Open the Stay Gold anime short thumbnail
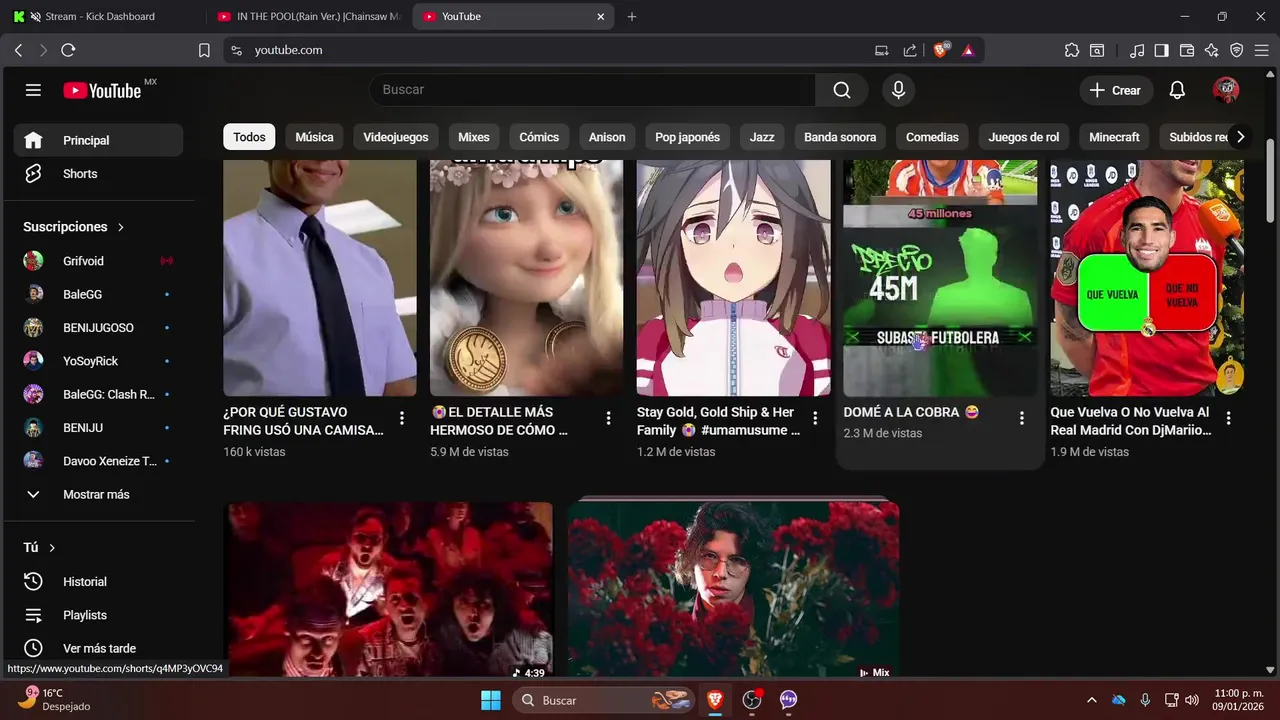This screenshot has width=1280, height=720. (733, 278)
